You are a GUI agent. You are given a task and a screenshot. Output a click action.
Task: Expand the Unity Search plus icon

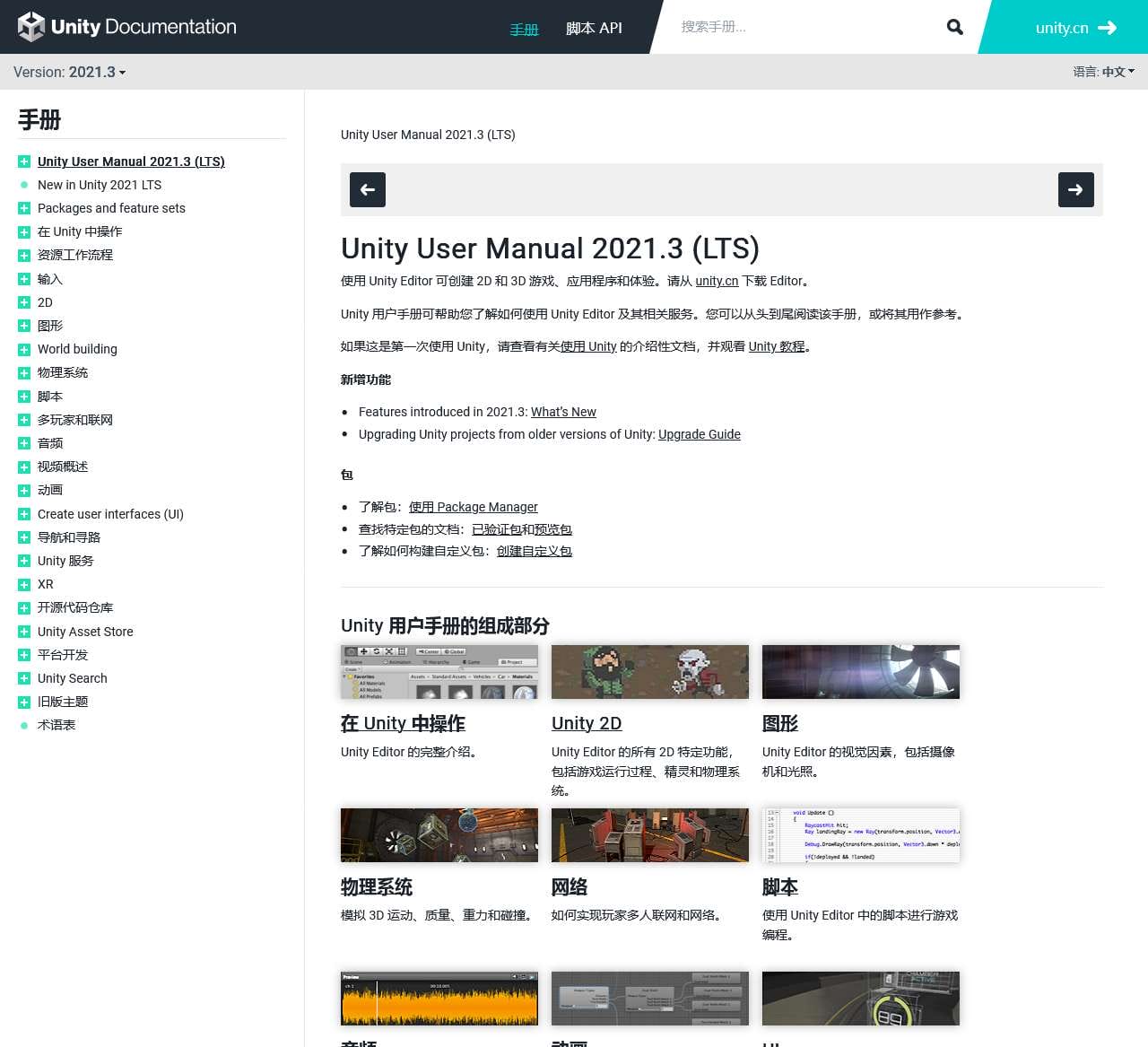point(24,678)
